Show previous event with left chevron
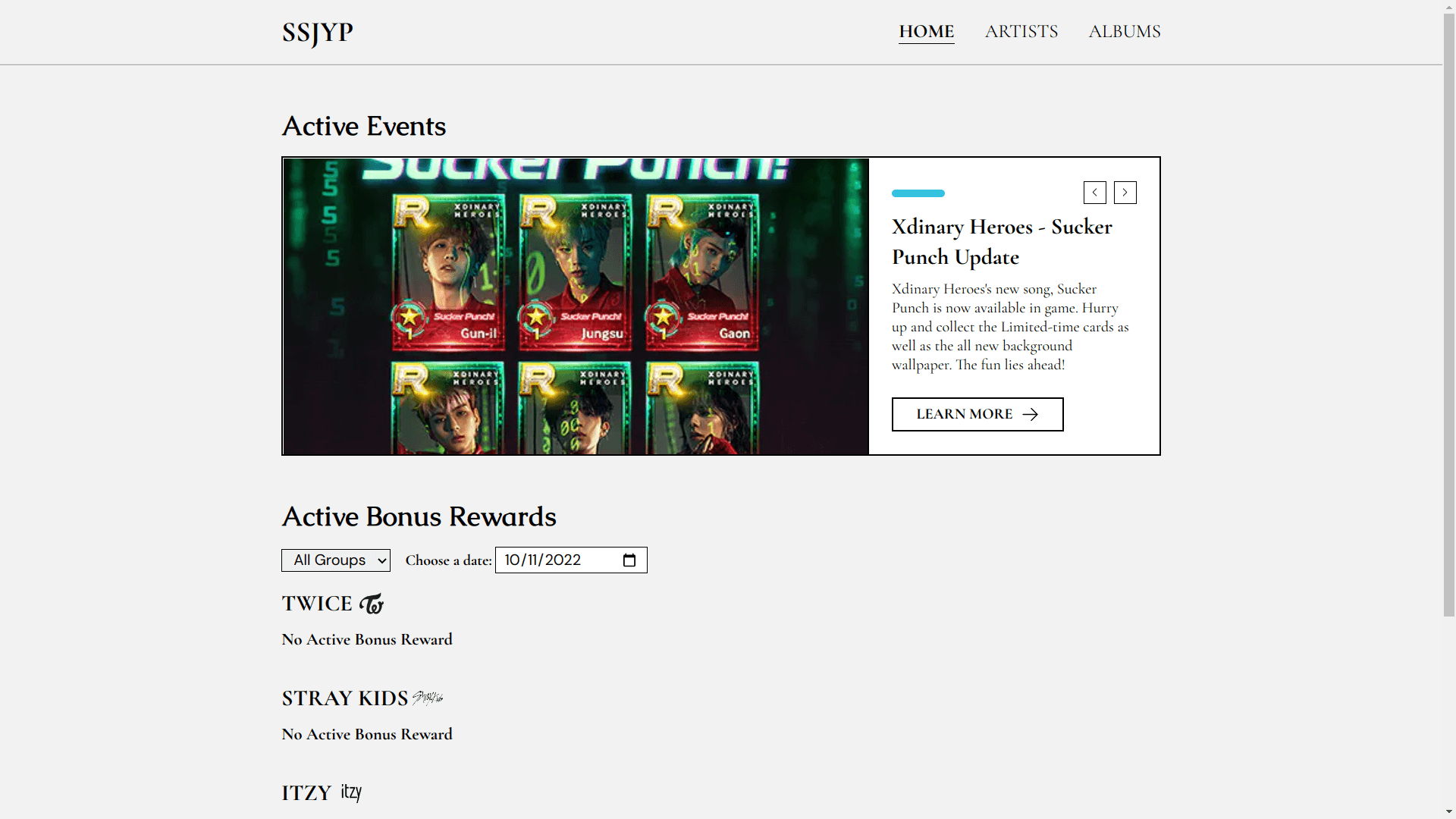 pos(1094,193)
